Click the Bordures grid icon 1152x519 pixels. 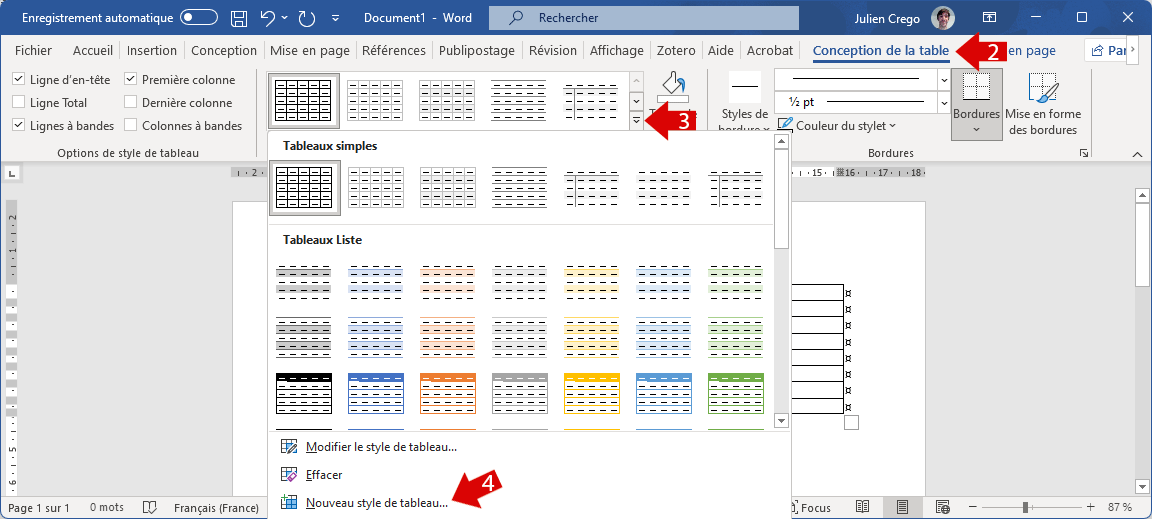[976, 86]
